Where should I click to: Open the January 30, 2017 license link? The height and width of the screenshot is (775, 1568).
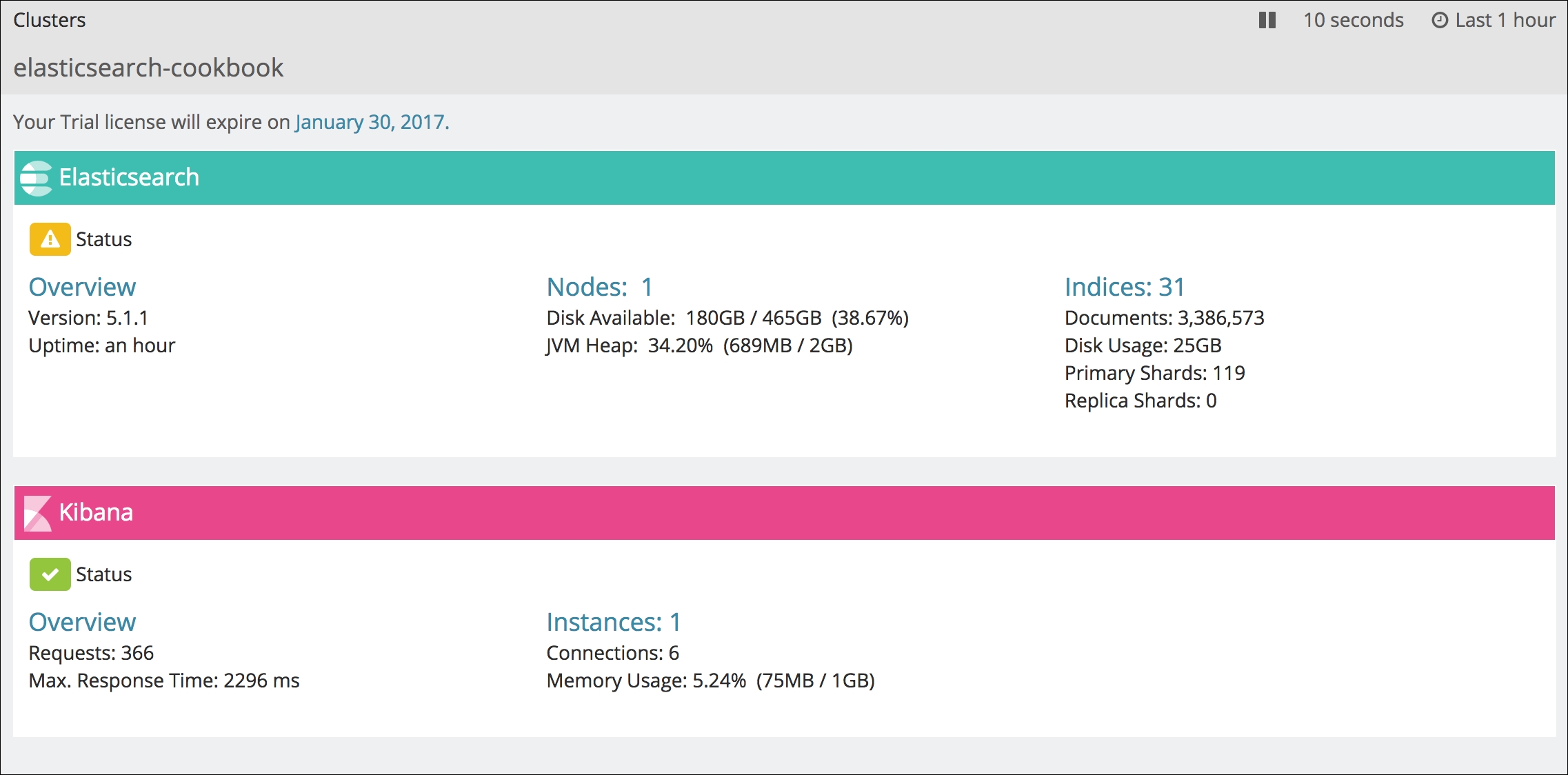372,122
